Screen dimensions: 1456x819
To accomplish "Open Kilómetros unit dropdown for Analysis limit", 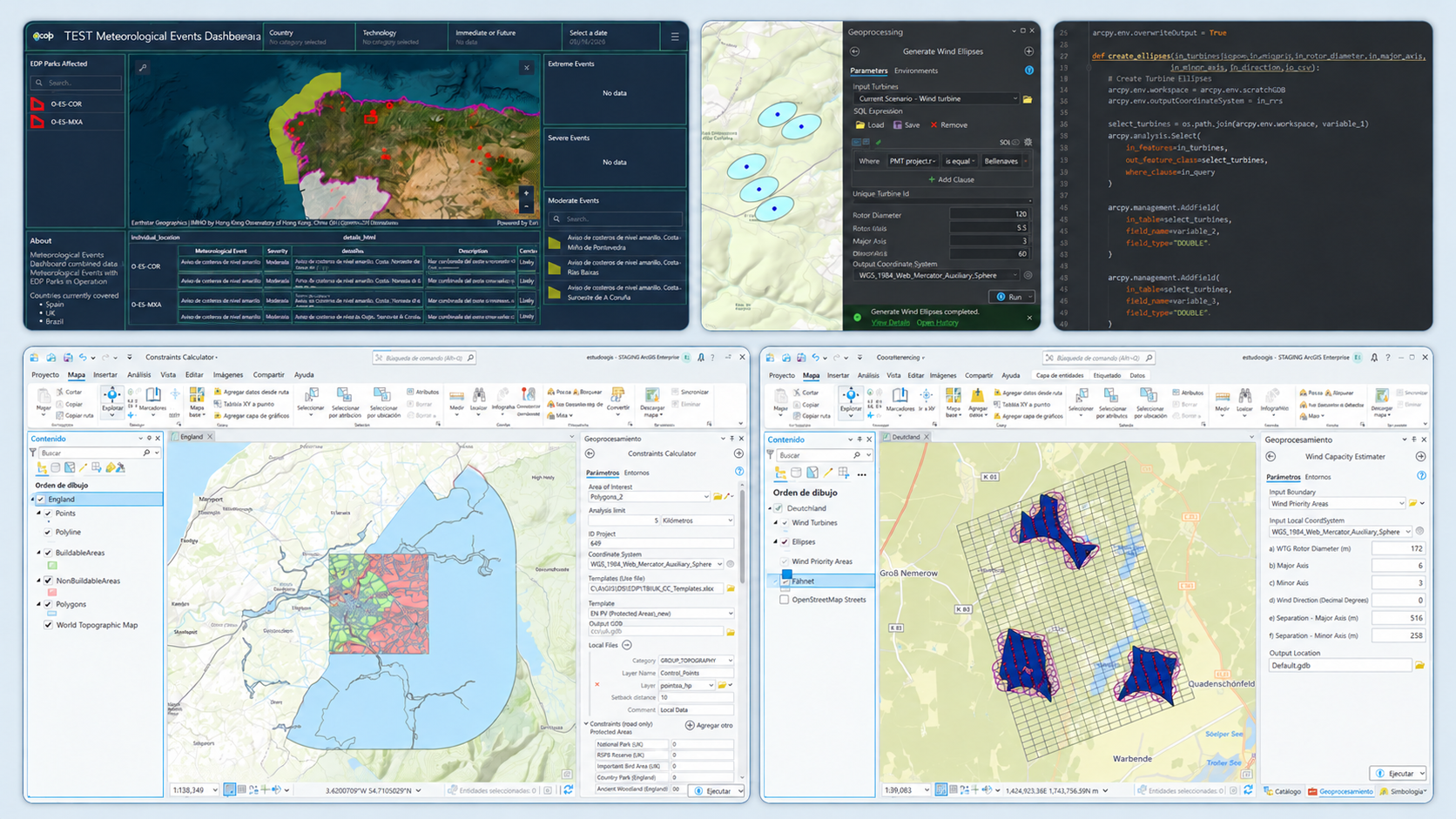I will (698, 520).
